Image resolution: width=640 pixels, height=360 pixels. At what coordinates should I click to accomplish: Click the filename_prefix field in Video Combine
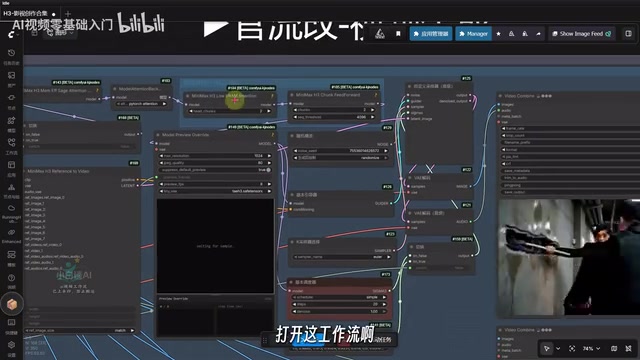(570, 142)
